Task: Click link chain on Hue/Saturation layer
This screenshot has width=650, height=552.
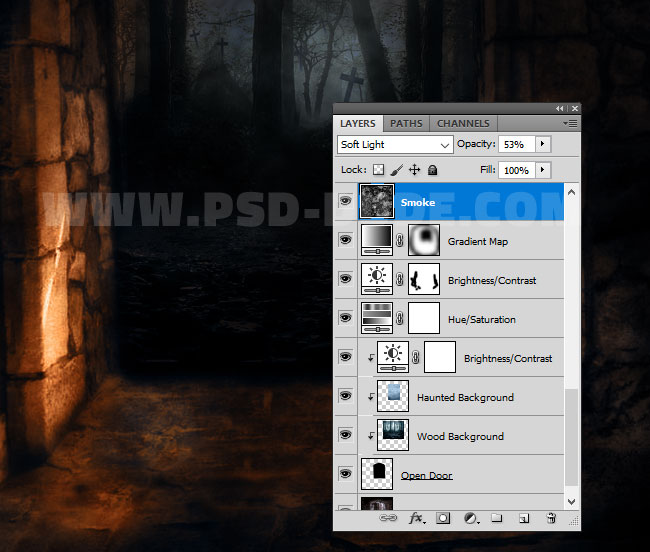Action: click(400, 318)
